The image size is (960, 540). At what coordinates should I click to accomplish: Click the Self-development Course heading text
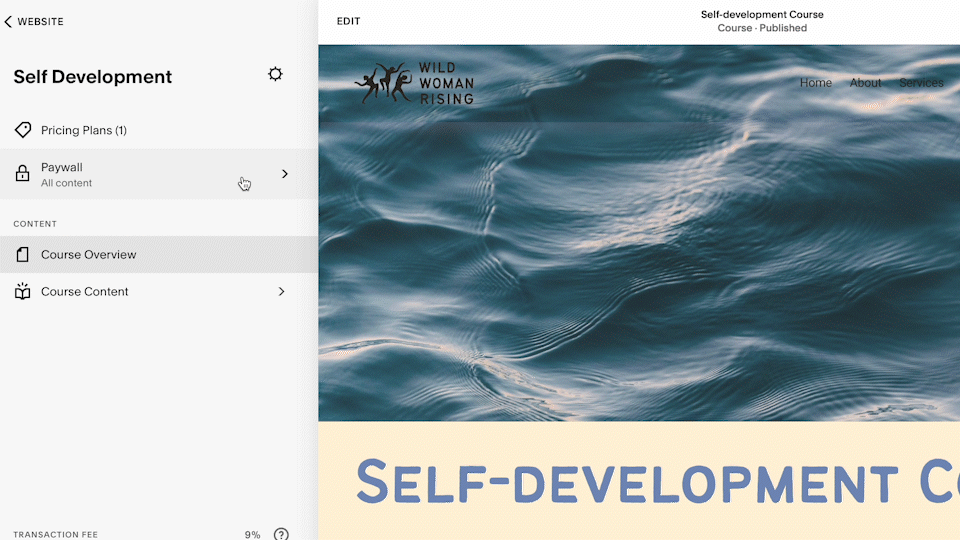click(x=658, y=482)
